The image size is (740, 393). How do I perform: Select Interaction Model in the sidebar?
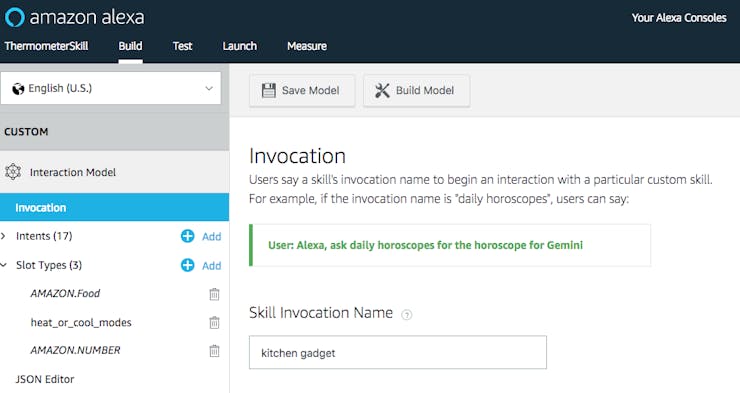[114, 172]
